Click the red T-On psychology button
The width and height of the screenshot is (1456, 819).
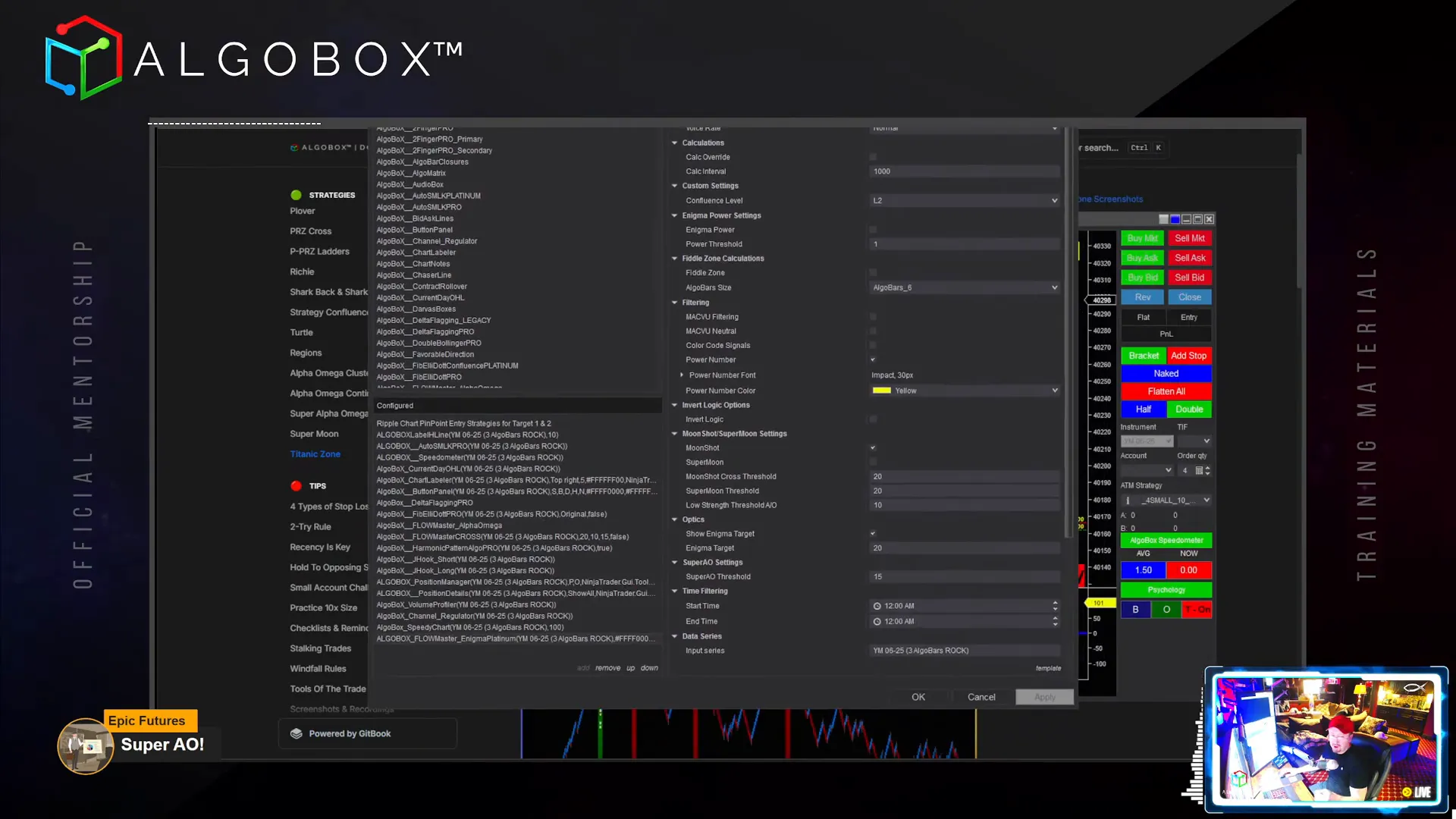(1197, 610)
